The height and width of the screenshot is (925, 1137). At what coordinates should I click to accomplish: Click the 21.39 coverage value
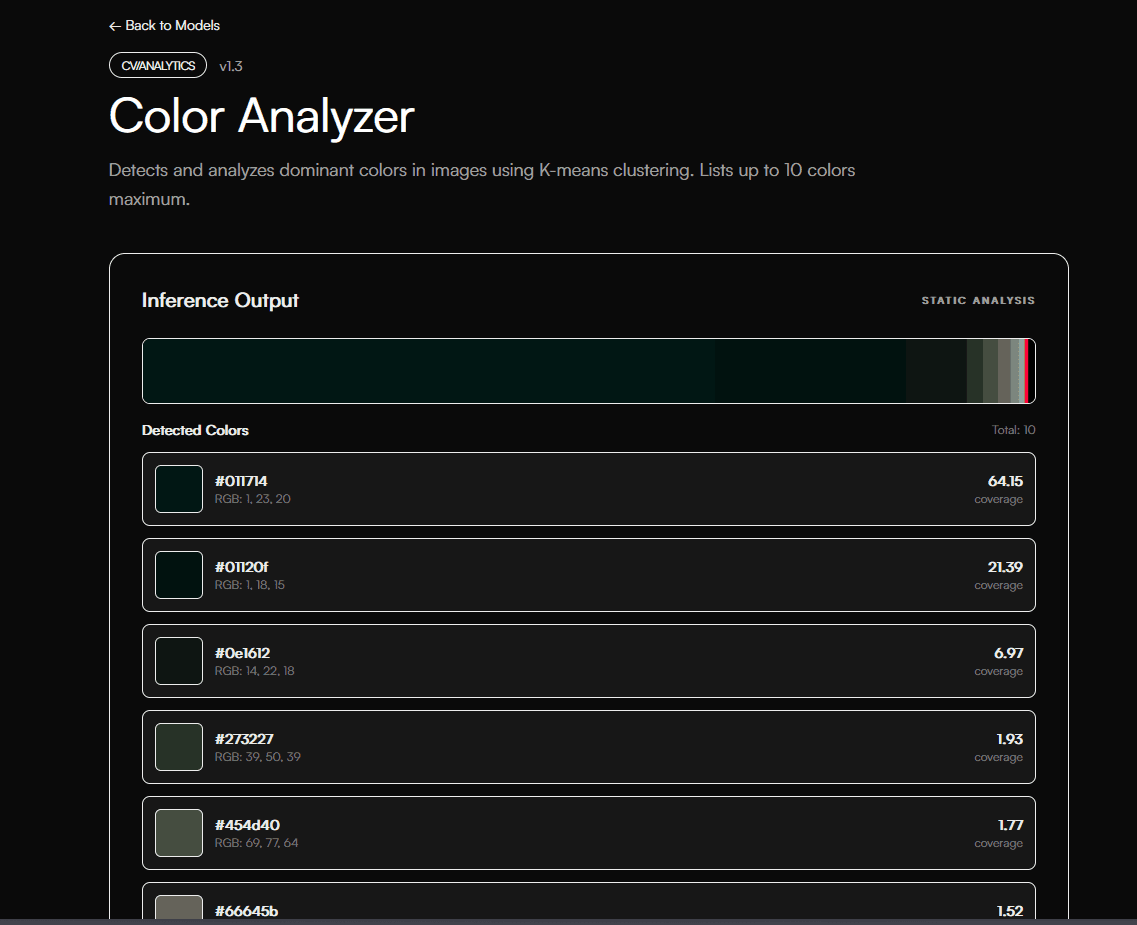coord(1005,567)
